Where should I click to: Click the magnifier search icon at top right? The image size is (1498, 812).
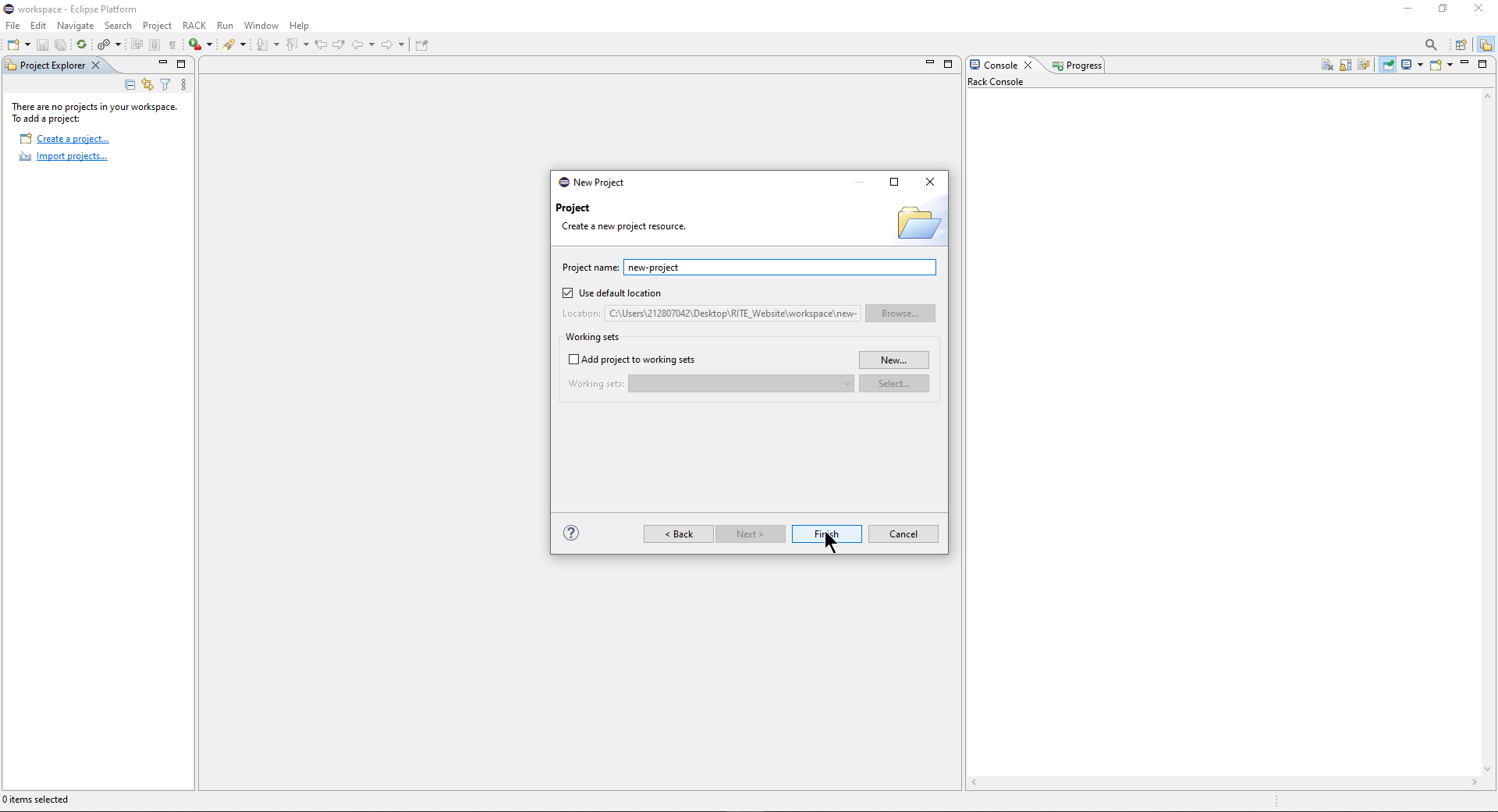1431,44
